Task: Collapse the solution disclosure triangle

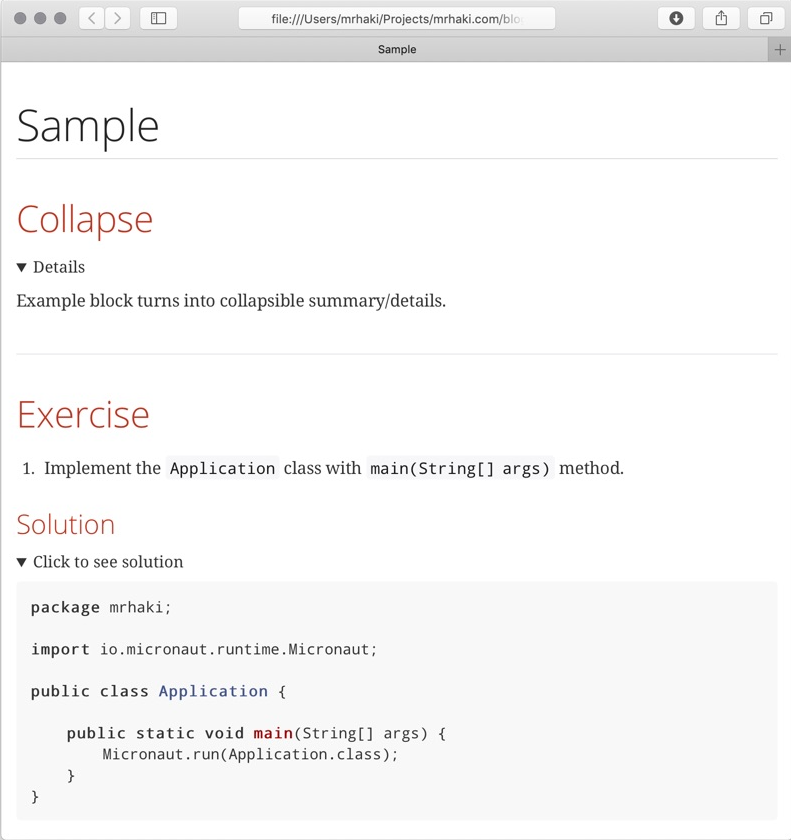Action: (22, 562)
